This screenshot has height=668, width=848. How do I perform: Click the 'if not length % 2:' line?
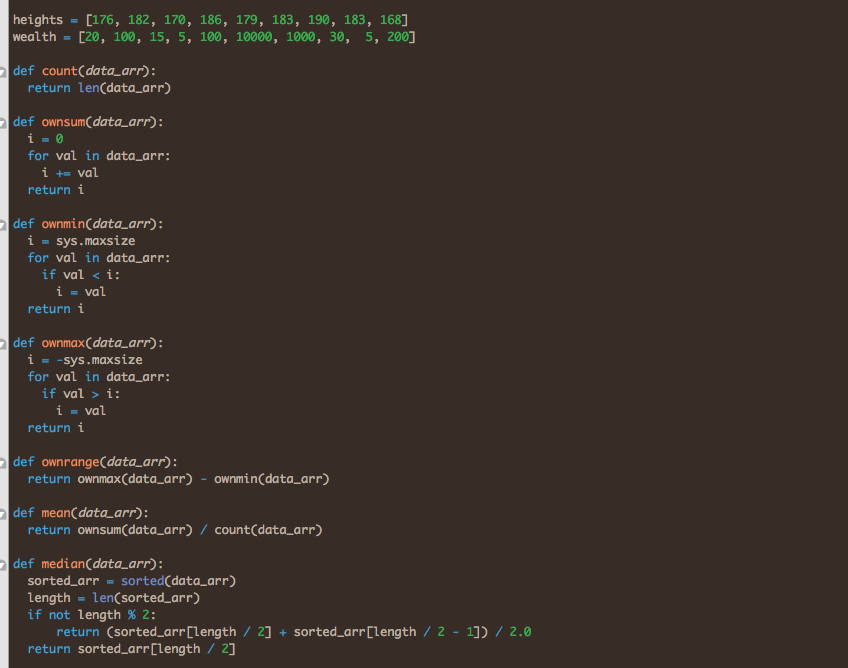pos(92,615)
